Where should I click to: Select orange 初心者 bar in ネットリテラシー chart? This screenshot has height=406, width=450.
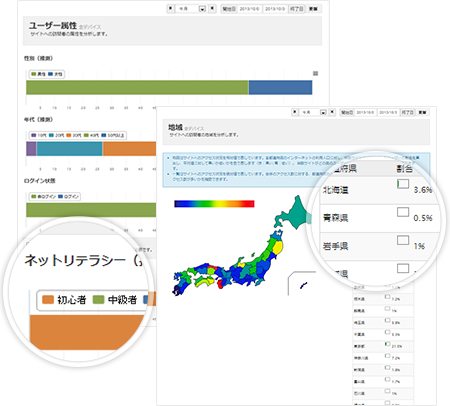tap(87, 333)
